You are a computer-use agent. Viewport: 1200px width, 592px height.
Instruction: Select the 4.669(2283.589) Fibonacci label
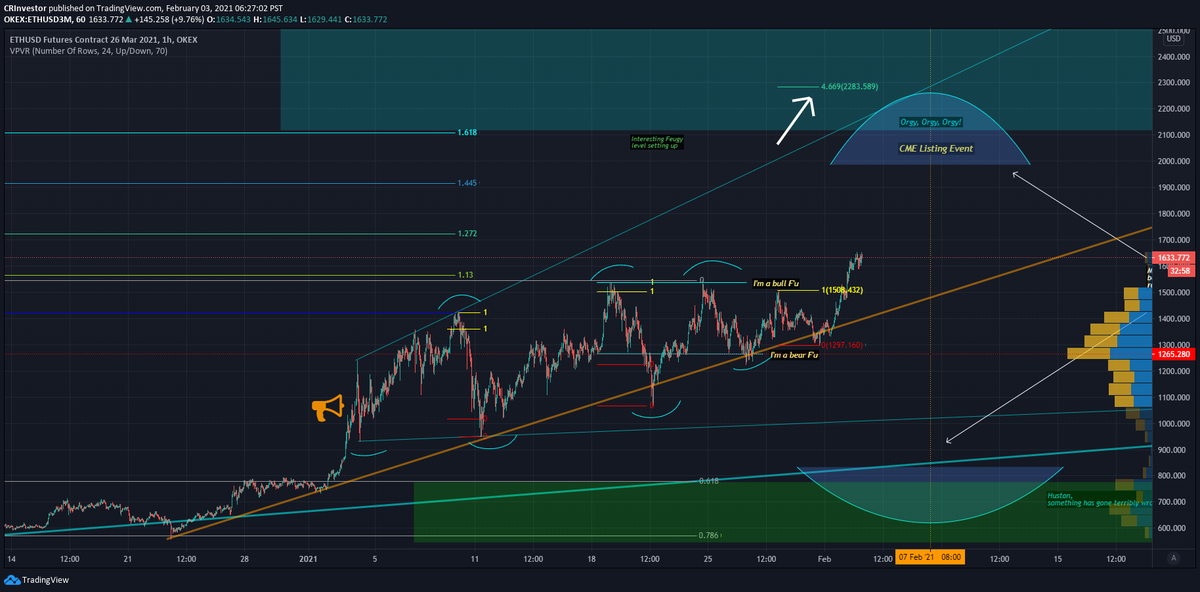point(849,86)
